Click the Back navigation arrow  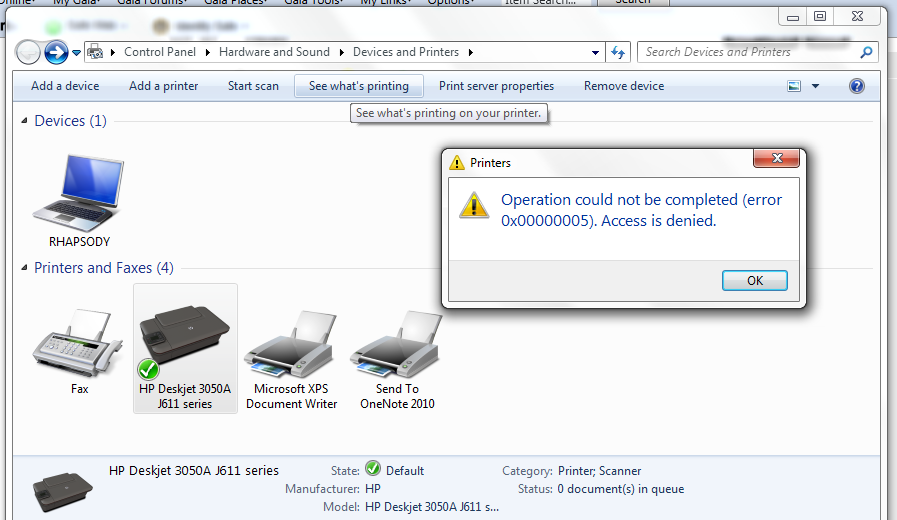point(27,53)
